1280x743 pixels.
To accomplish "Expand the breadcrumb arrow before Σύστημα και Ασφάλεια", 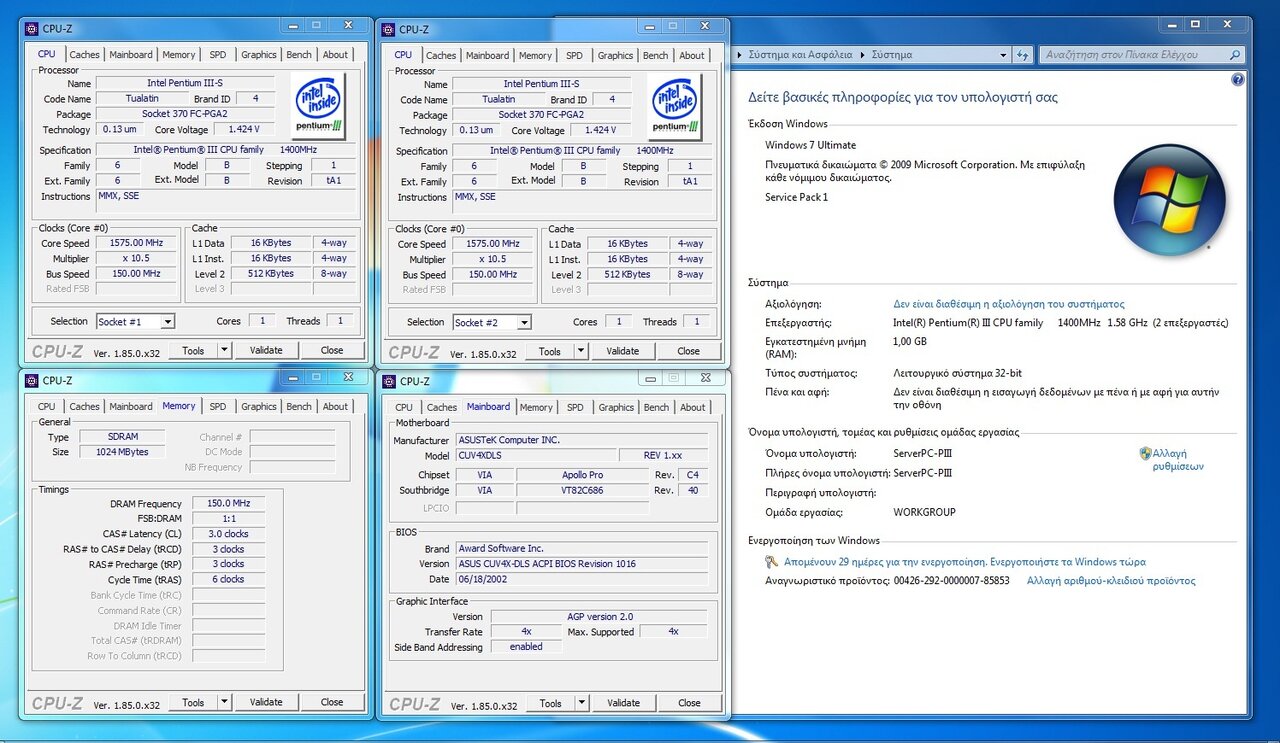I will [739, 55].
